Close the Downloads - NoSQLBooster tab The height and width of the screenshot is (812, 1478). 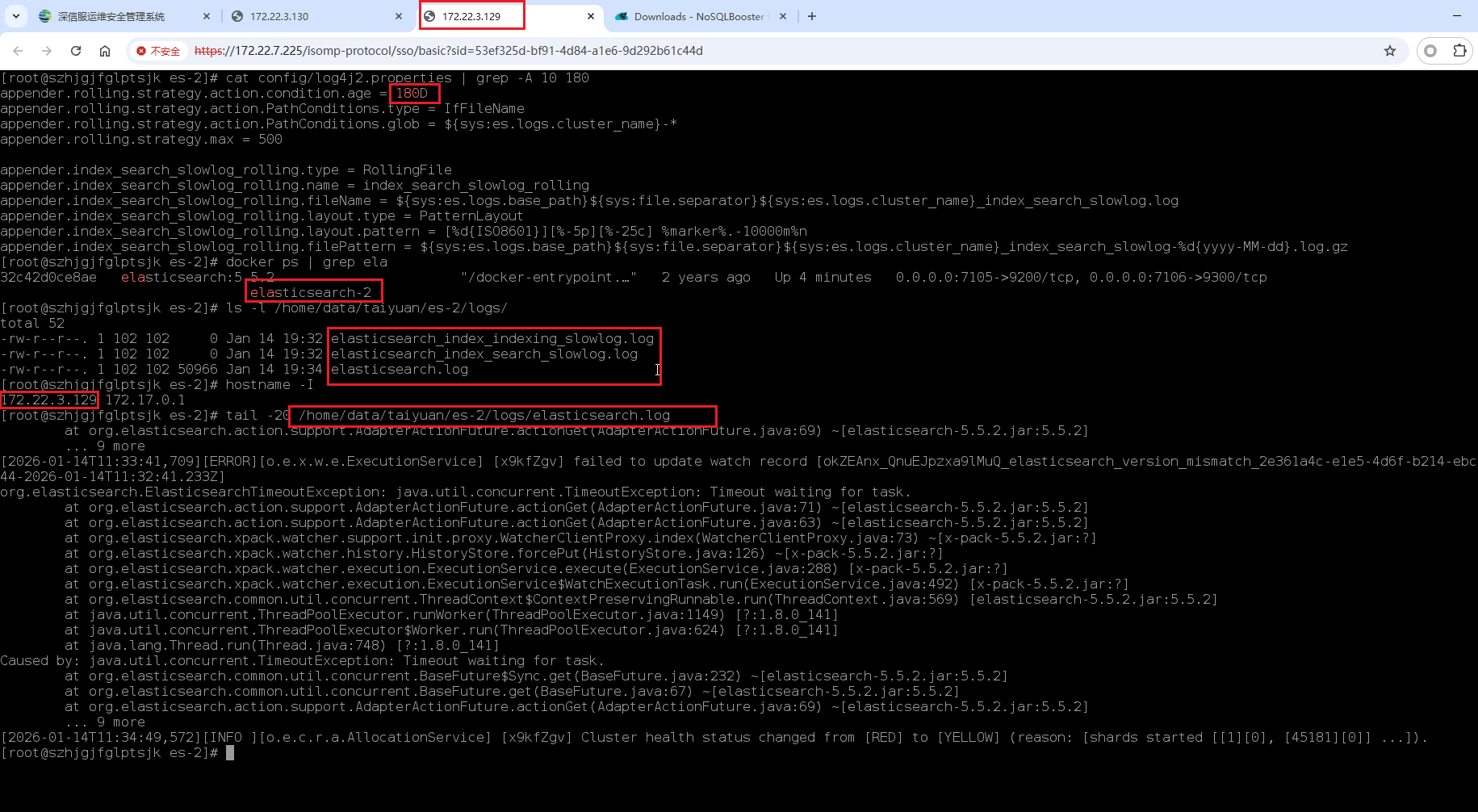click(x=783, y=16)
